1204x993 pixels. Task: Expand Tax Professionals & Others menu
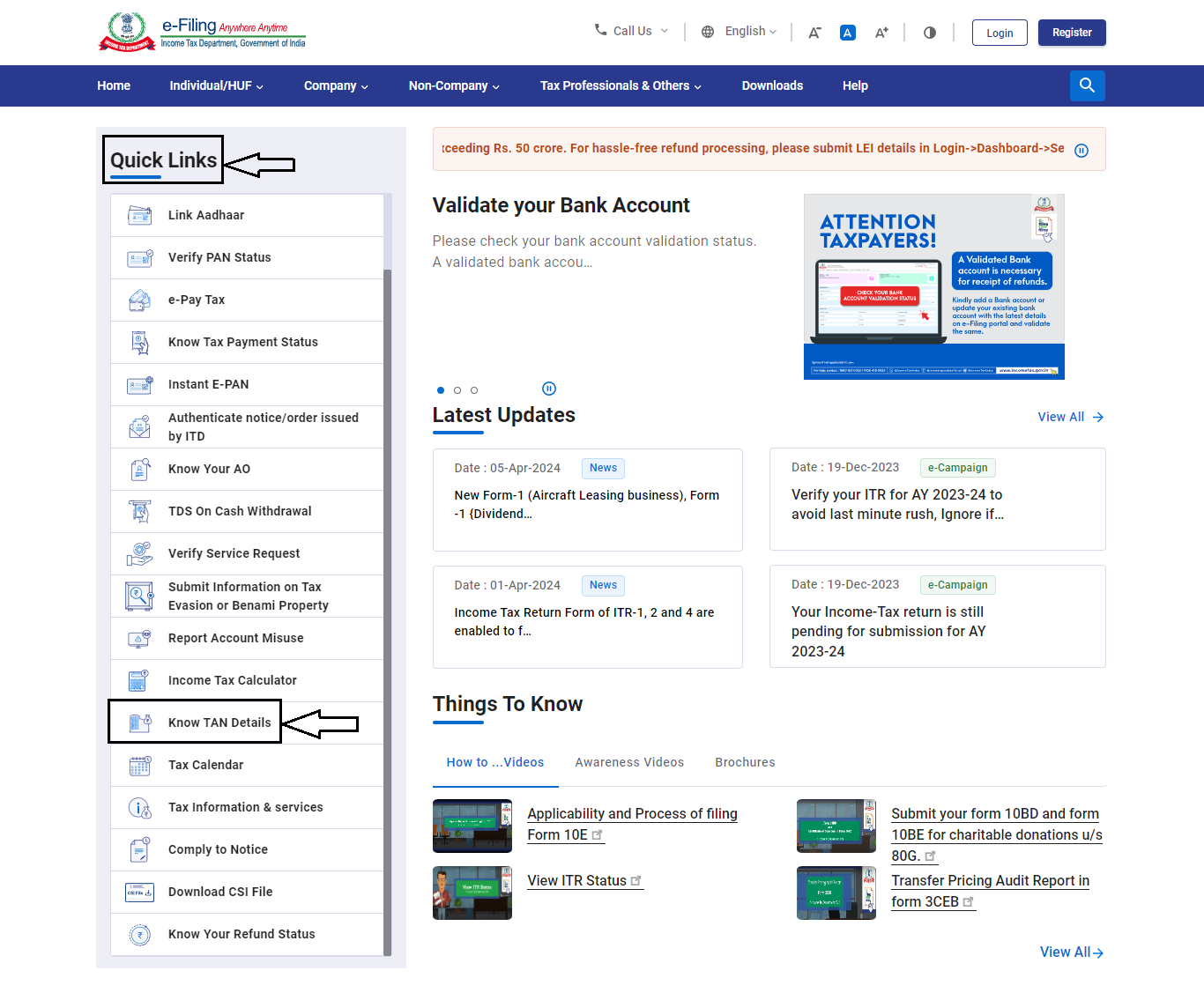[x=621, y=85]
